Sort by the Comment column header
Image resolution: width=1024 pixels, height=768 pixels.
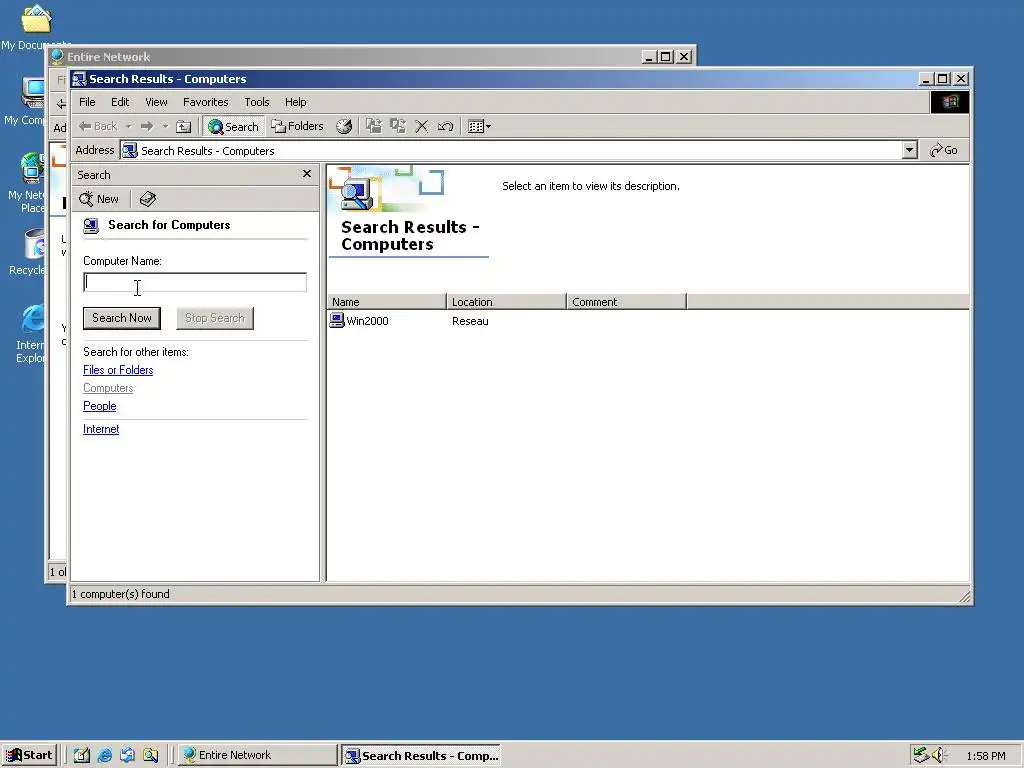[x=627, y=302]
